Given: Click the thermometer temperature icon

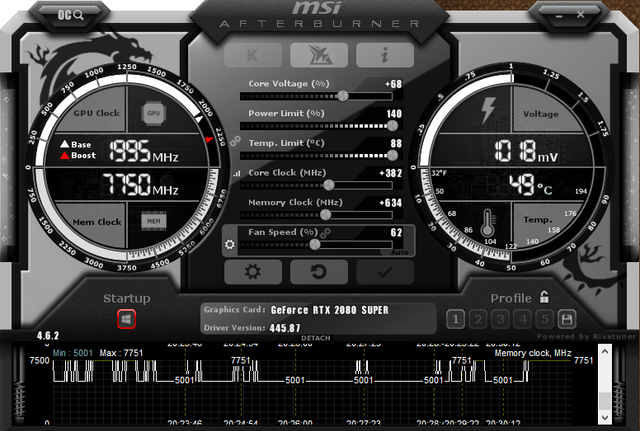Looking at the screenshot, I should point(487,223).
